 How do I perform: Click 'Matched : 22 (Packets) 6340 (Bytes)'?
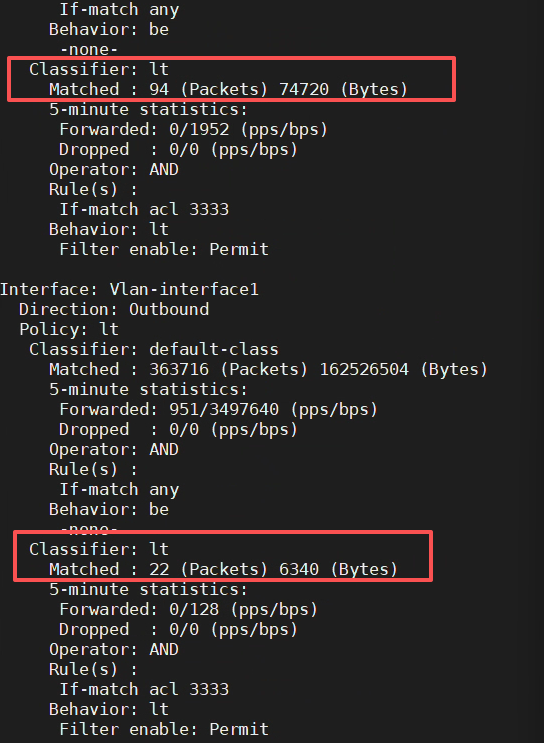click(223, 569)
